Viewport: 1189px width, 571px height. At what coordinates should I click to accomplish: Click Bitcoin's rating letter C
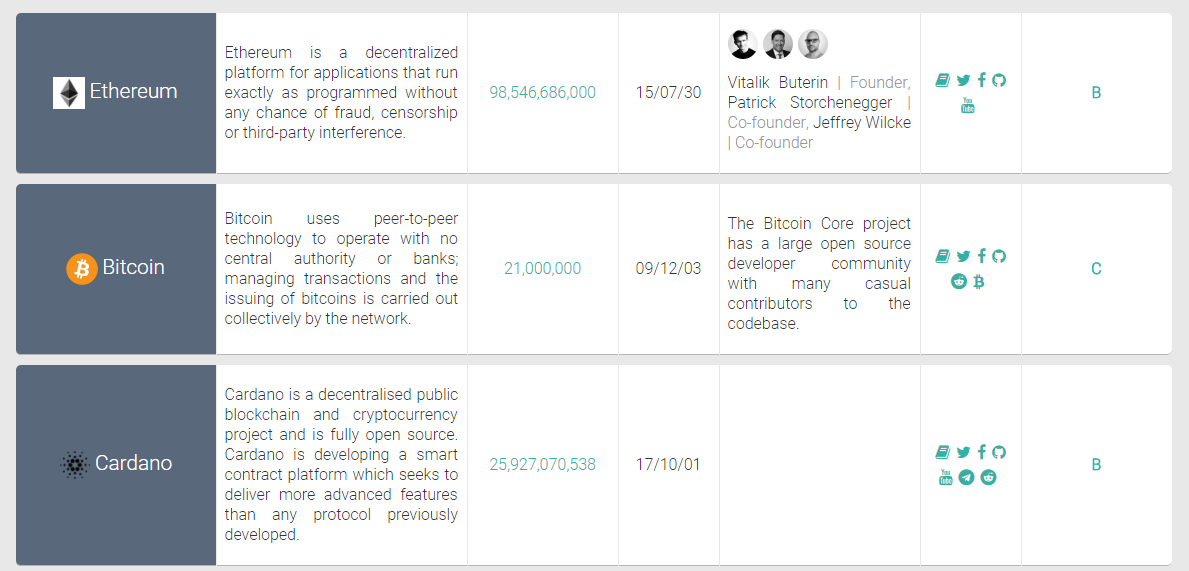[x=1096, y=269]
